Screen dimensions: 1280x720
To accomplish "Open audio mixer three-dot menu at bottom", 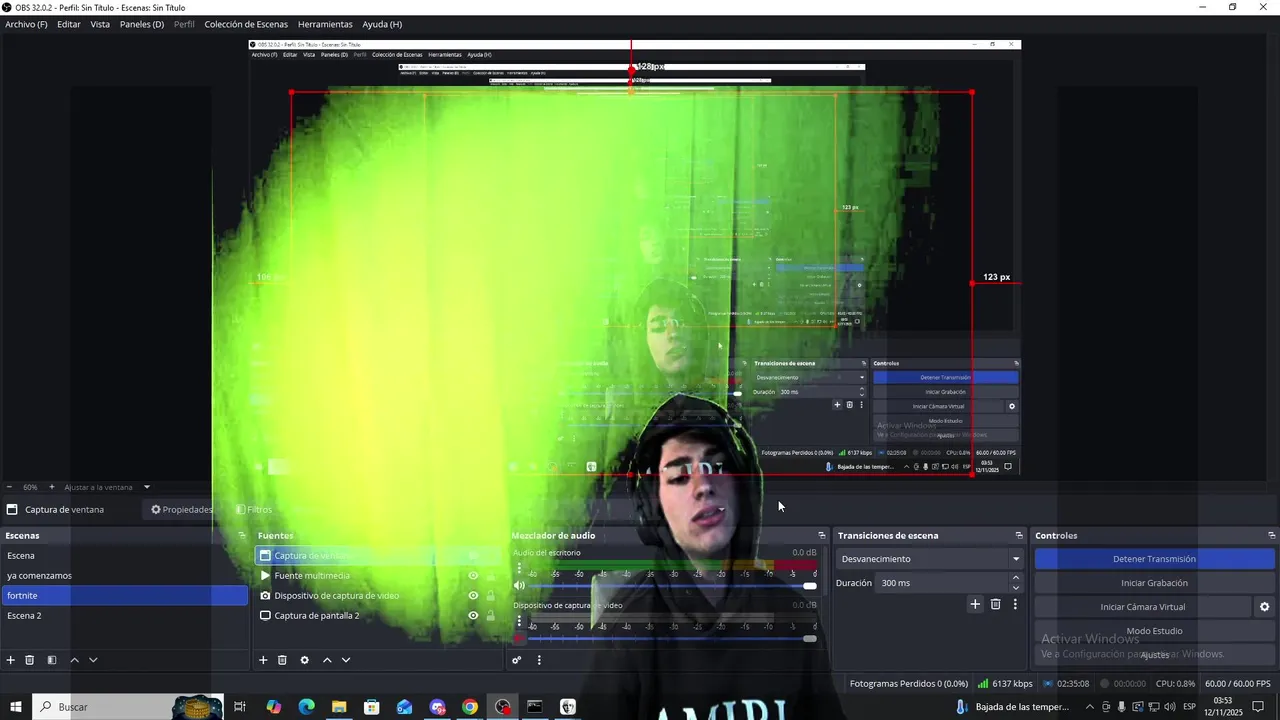I will click(539, 660).
